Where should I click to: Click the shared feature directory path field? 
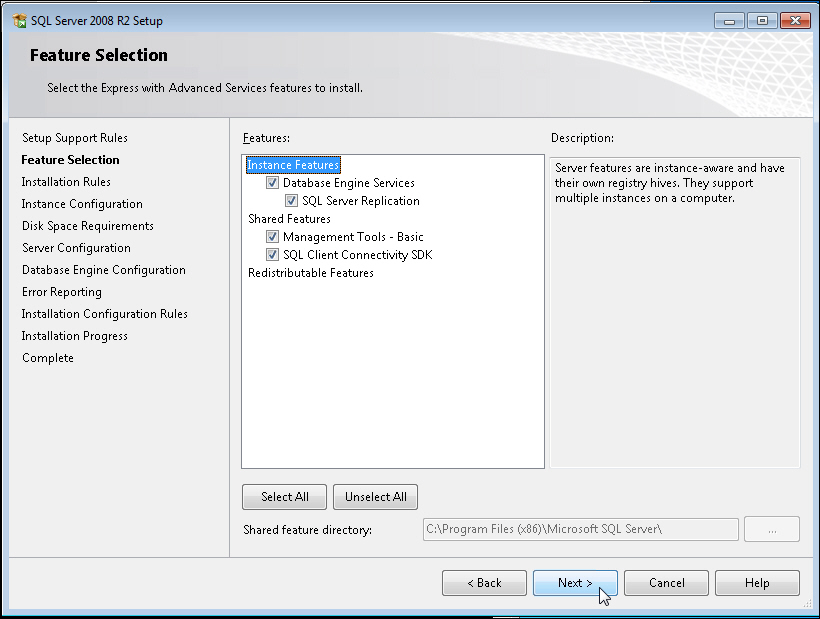pos(580,529)
